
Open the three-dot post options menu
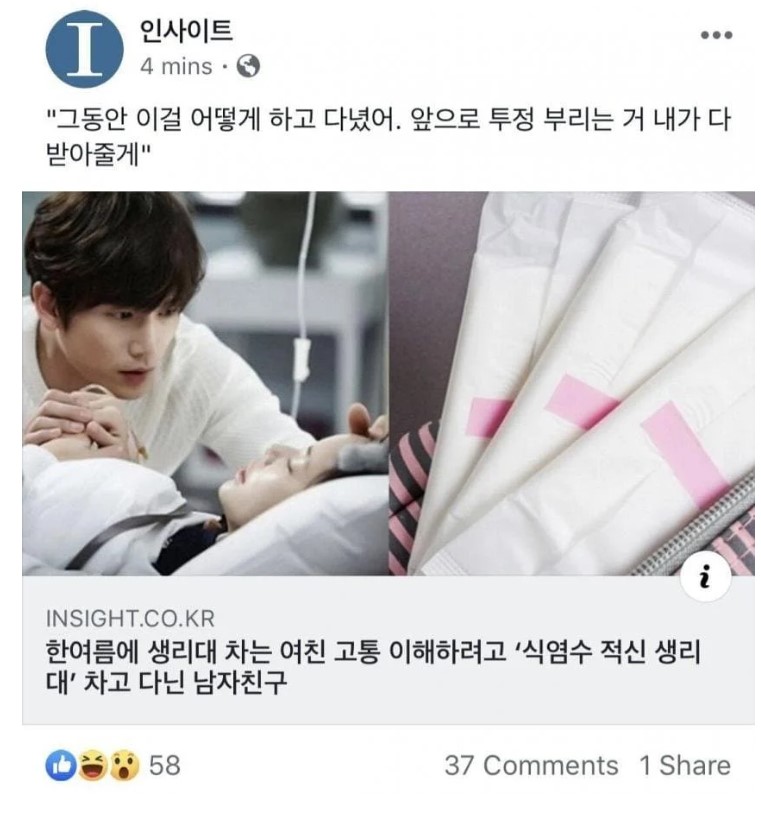(x=716, y=36)
